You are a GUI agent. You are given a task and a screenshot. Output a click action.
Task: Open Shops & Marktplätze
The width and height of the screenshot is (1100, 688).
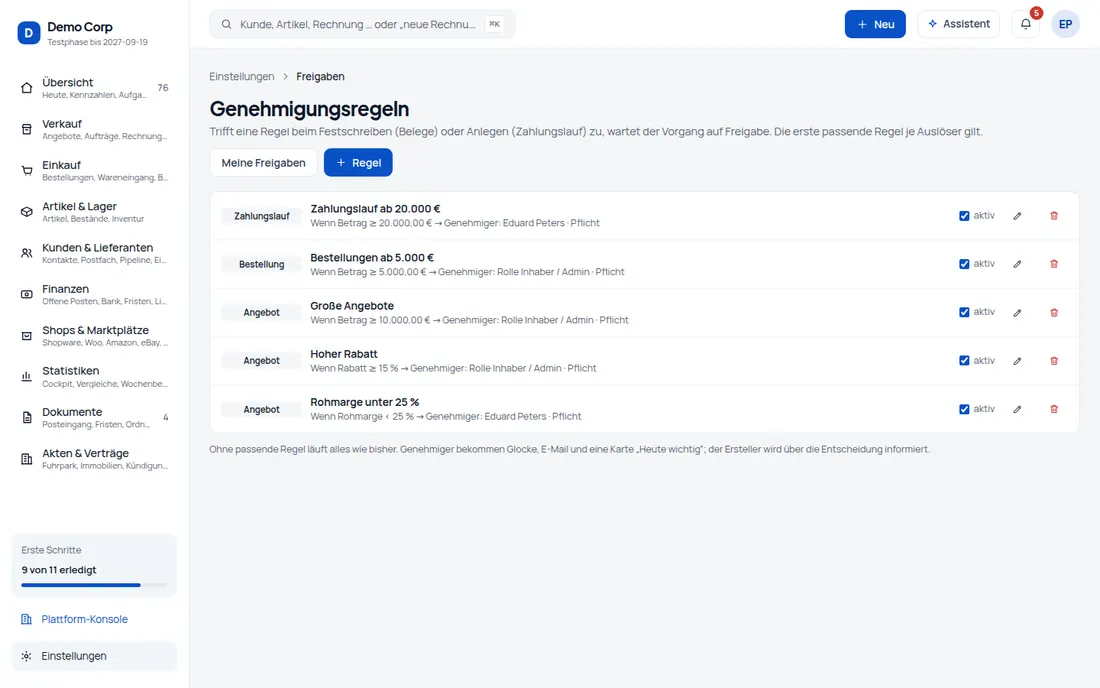click(x=94, y=336)
